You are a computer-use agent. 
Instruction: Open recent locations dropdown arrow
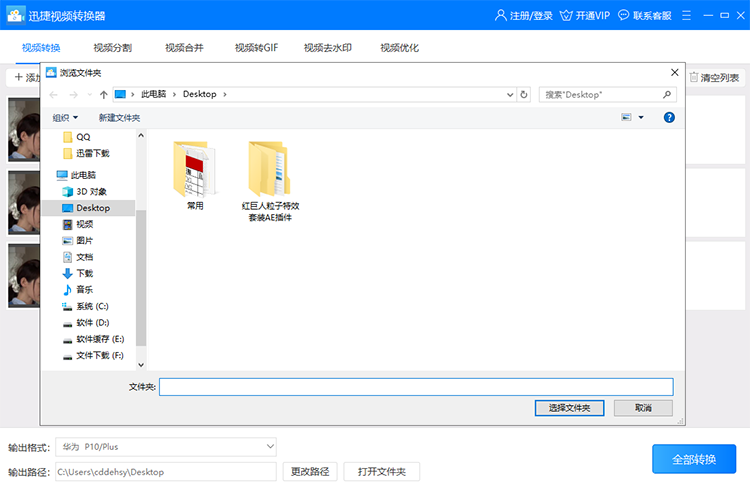pos(89,95)
